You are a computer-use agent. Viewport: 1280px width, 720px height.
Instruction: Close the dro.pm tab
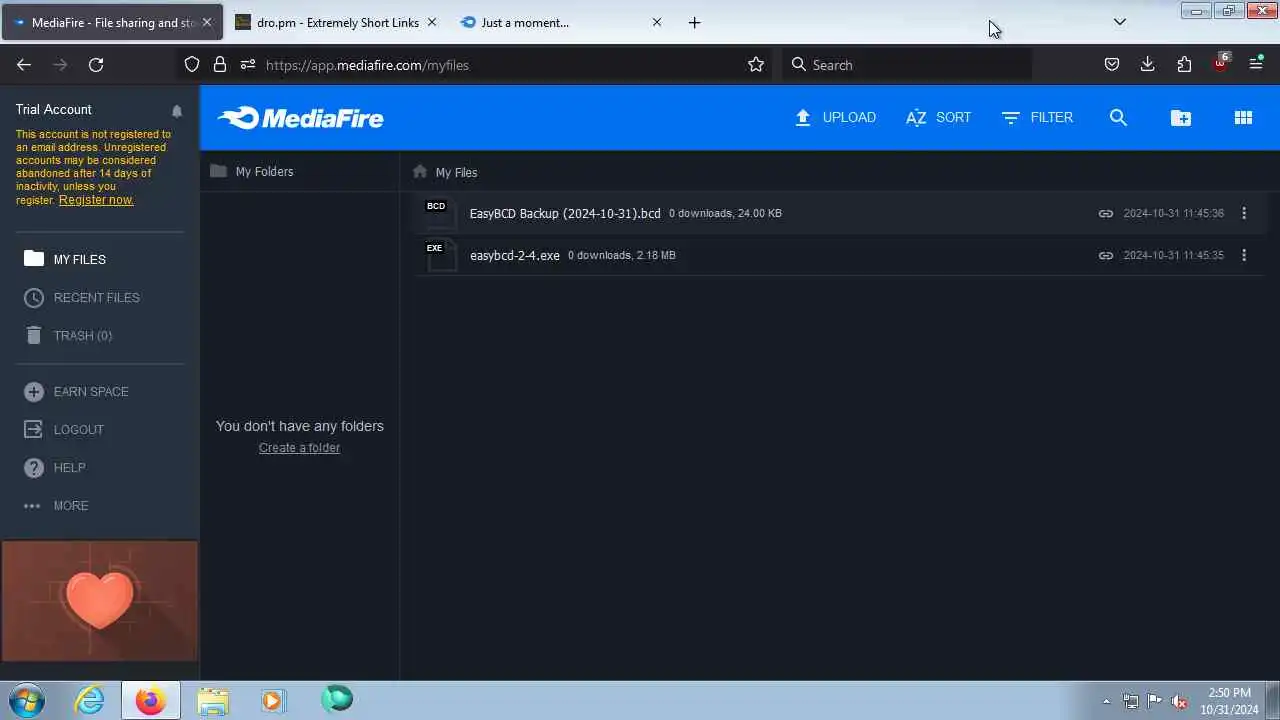pos(432,22)
